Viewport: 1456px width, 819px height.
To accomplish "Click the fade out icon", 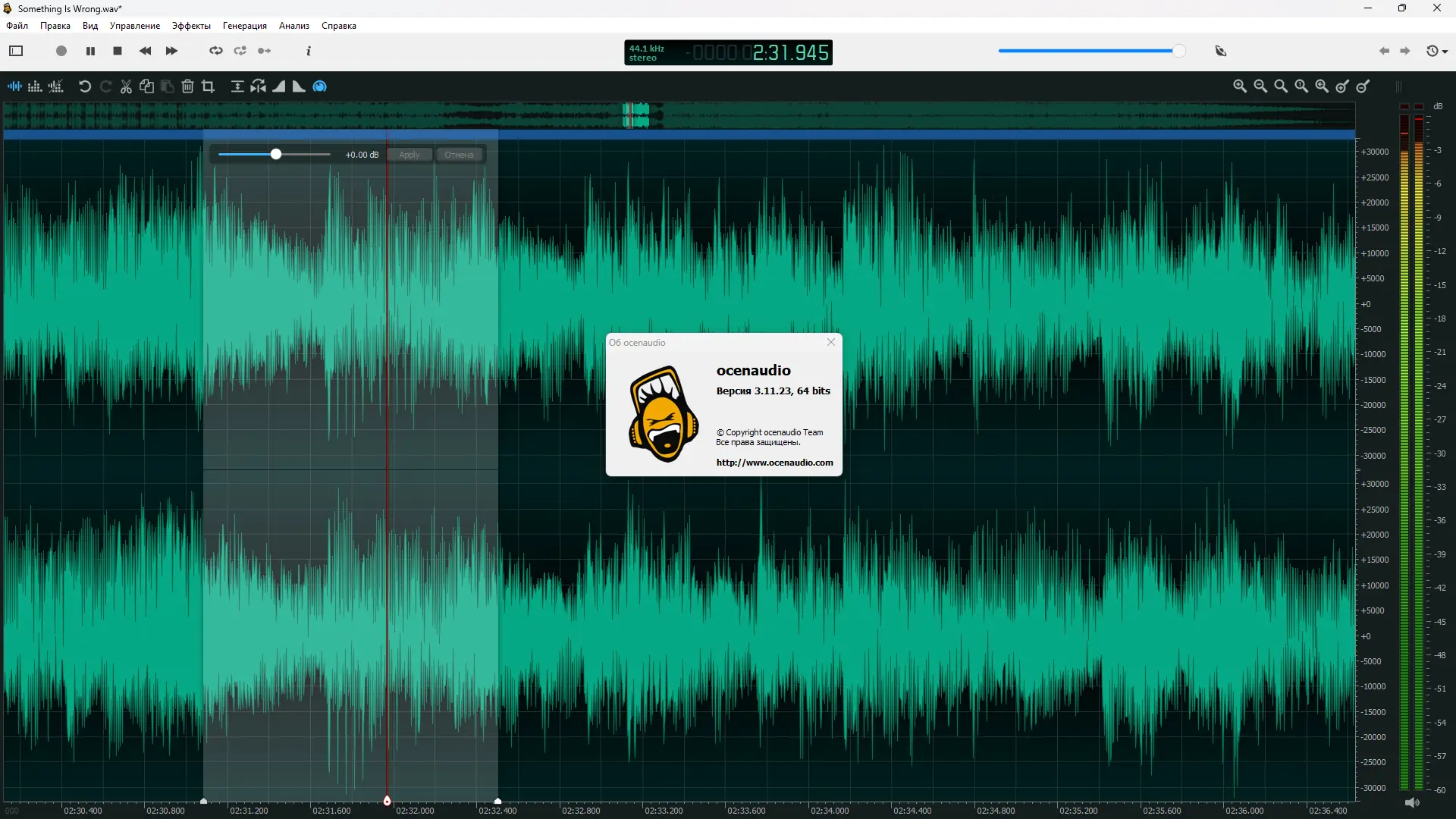I will click(x=299, y=86).
